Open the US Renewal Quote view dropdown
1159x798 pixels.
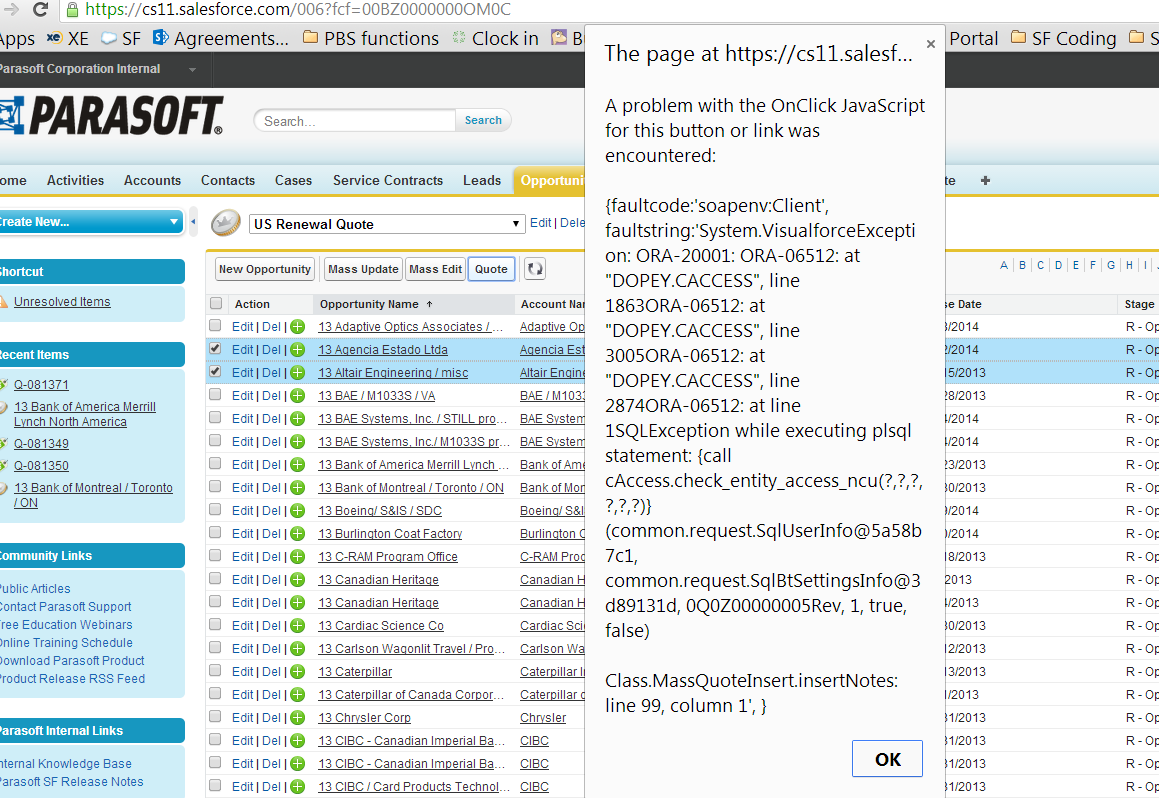tap(387, 224)
